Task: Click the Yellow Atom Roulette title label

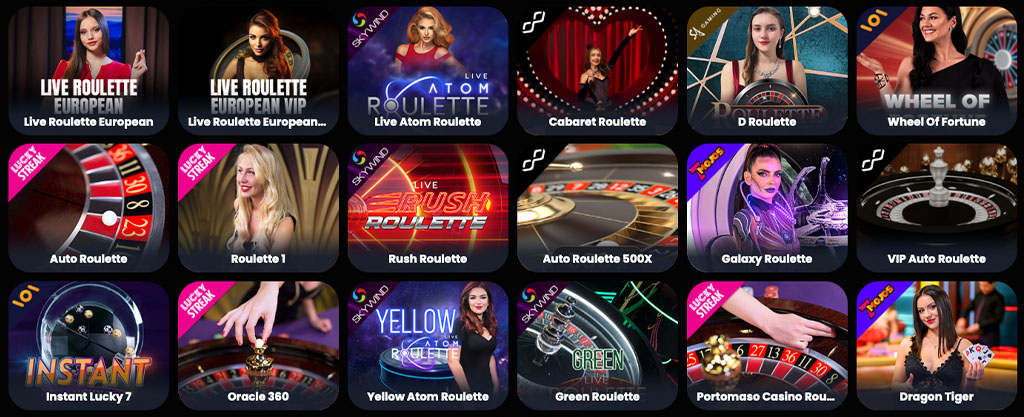Action: tap(428, 396)
